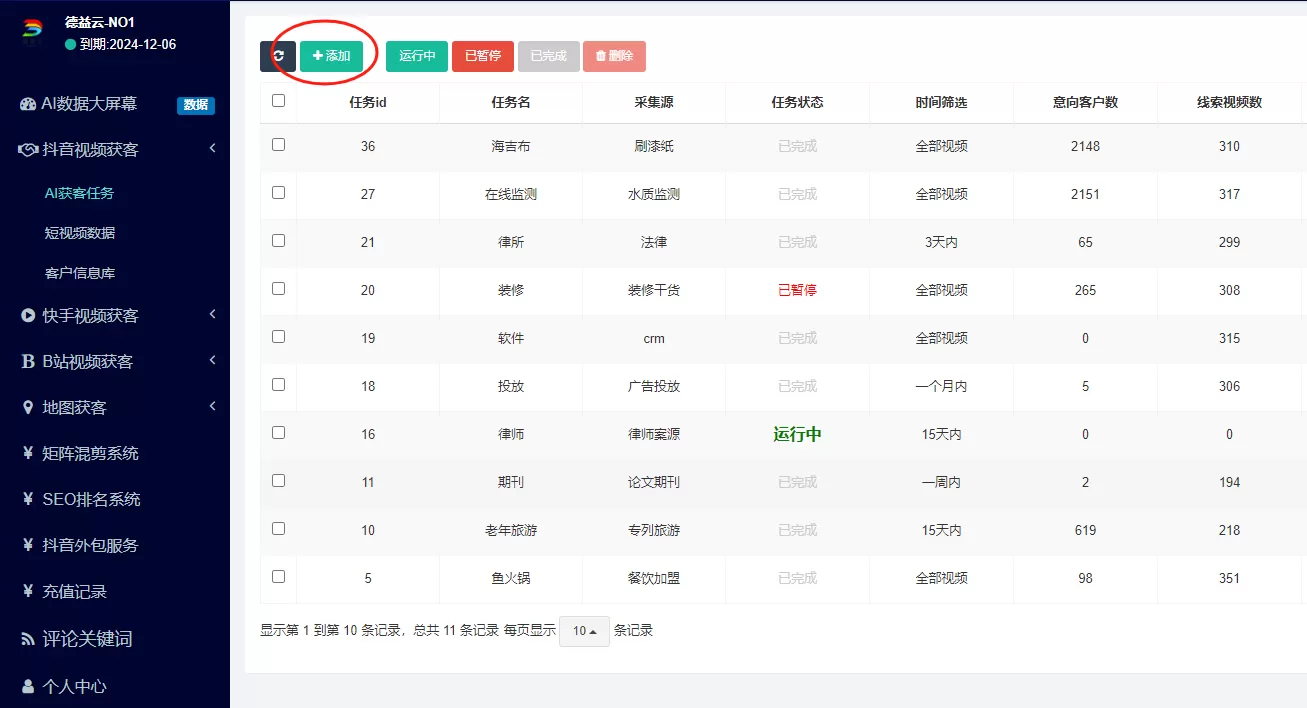This screenshot has height=708, width=1307.
Task: Open 个人中心 via the person icon
Action: click(26, 687)
